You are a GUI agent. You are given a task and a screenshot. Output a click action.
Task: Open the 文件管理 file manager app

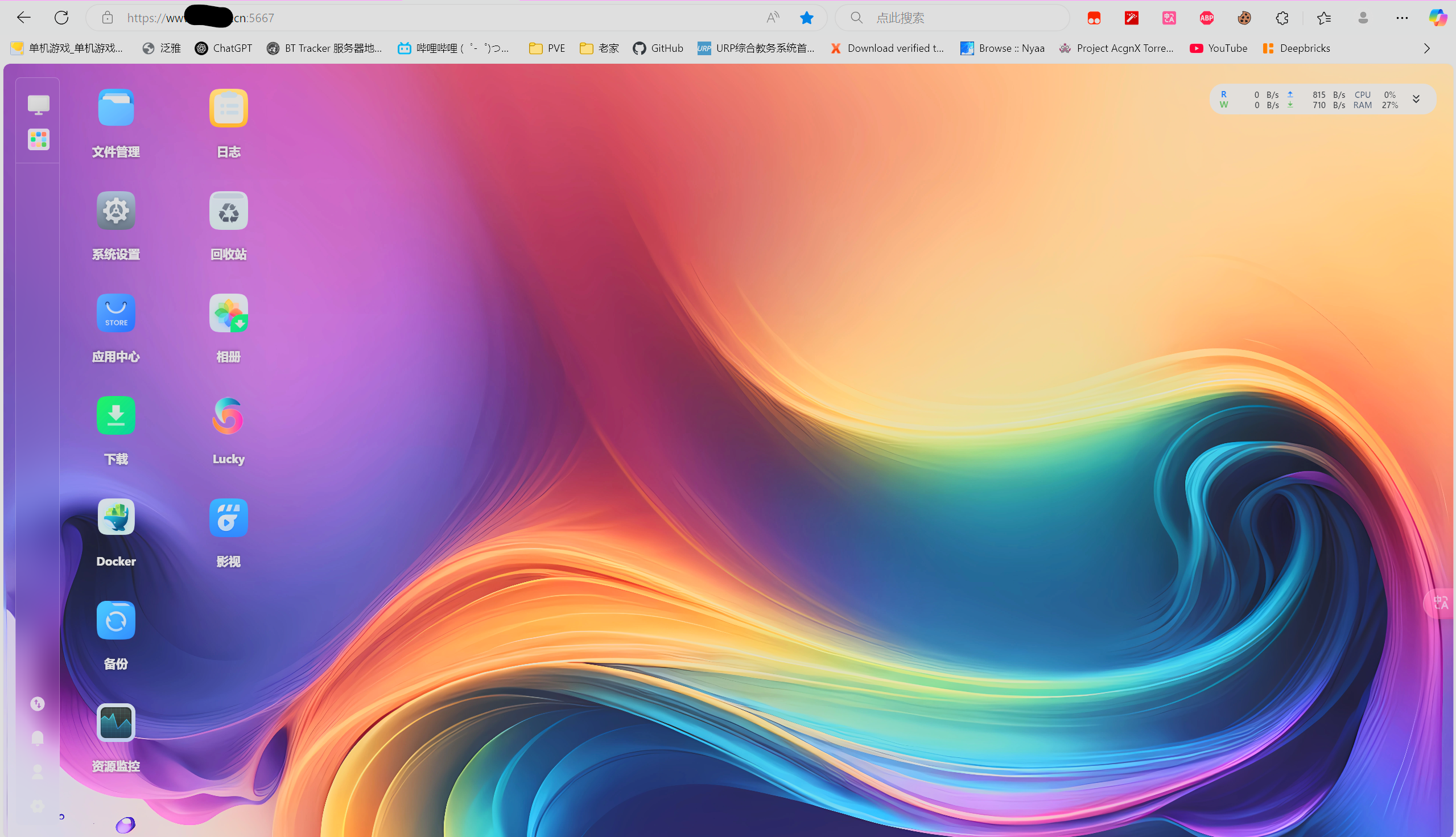[x=116, y=108]
